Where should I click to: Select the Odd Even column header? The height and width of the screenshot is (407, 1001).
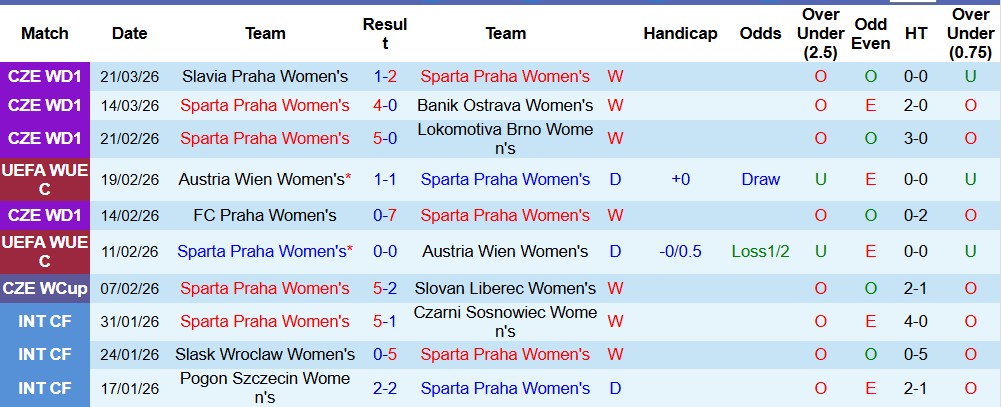(x=871, y=33)
